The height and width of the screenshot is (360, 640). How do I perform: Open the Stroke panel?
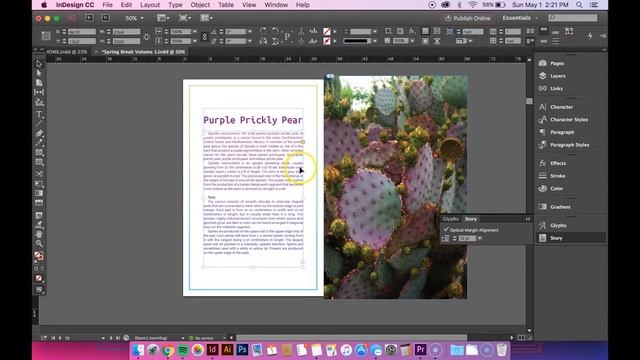pyautogui.click(x=558, y=176)
